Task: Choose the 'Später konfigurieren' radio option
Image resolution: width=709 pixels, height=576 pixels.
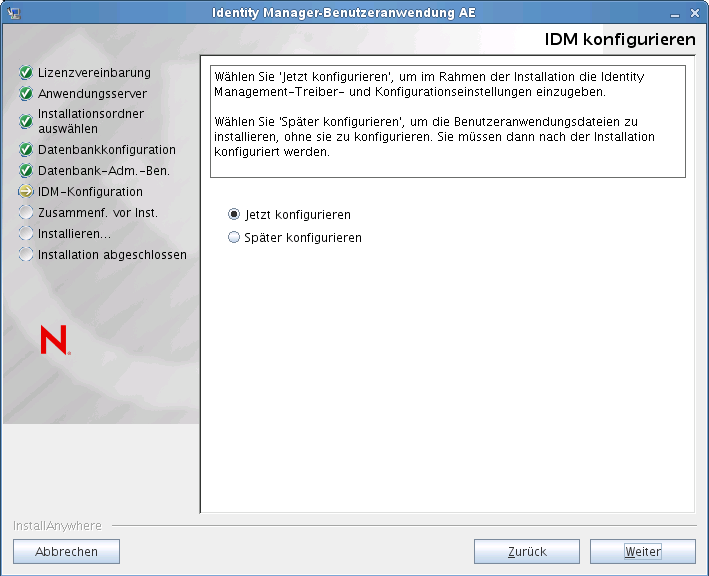Action: [234, 237]
